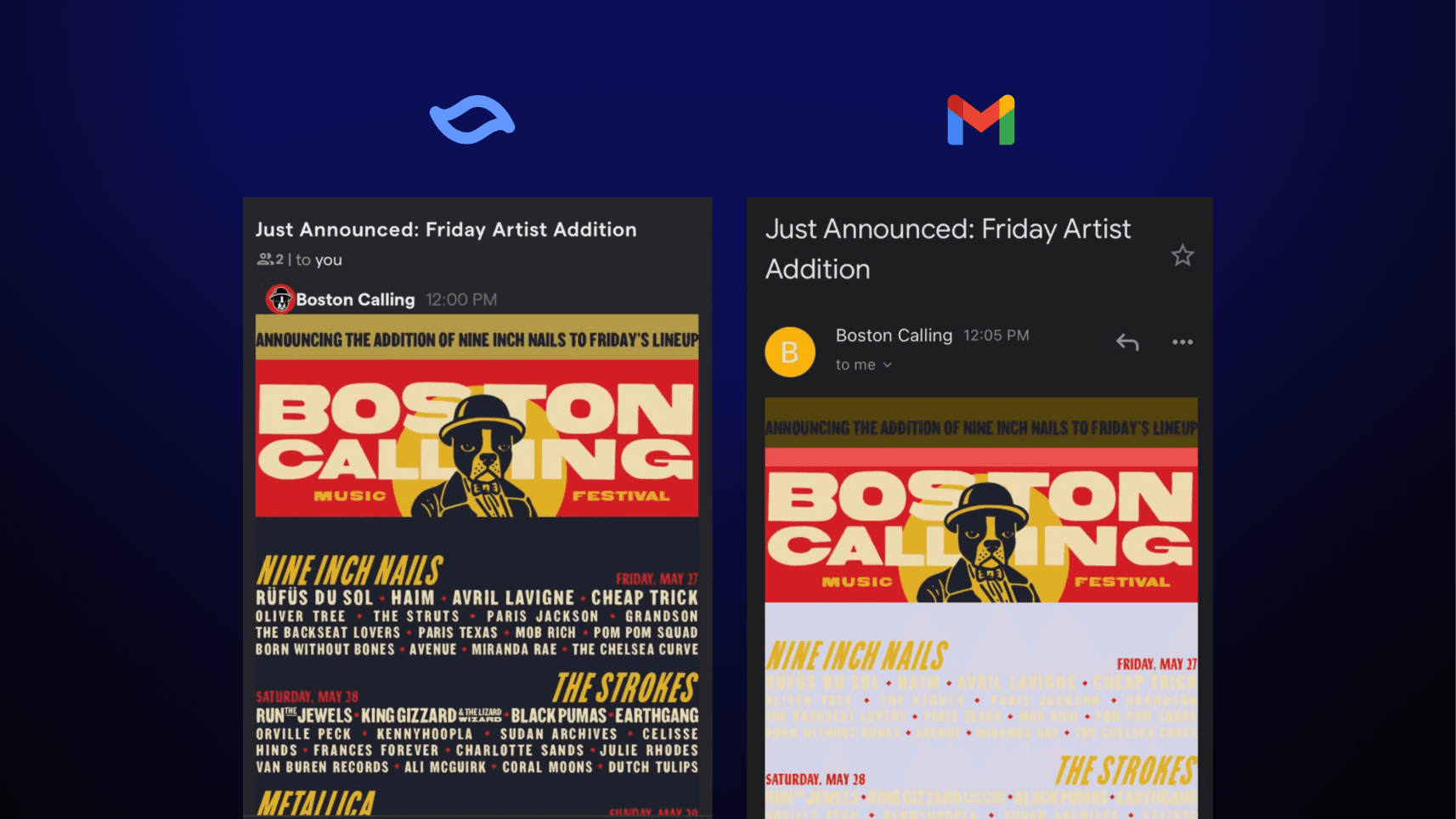Click the Gmail subject 'Just Announced: Friday Artist Addition'
The image size is (1456, 819).
[x=948, y=249]
